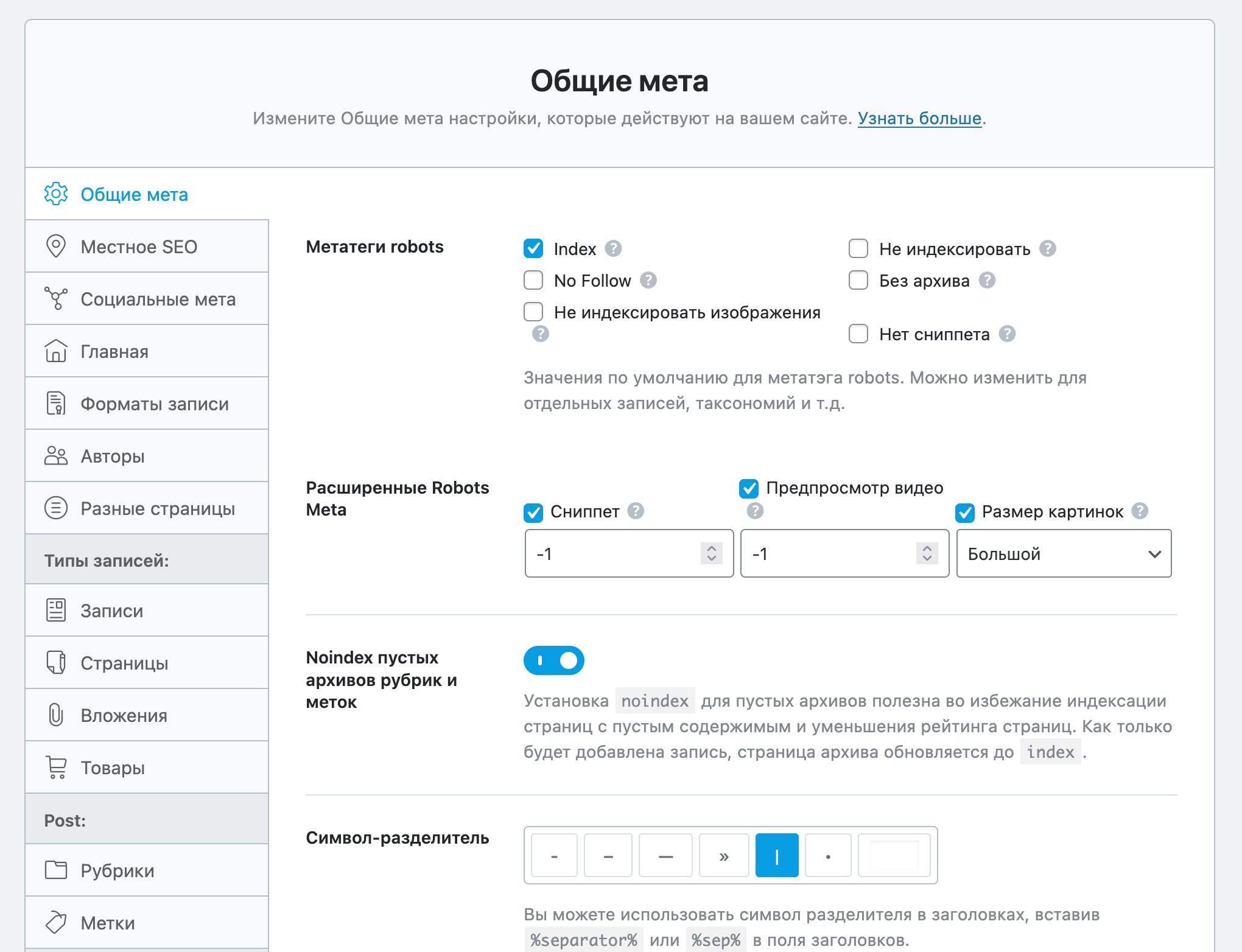Click the network icon for Социальные мета
The image size is (1242, 952).
click(x=56, y=299)
